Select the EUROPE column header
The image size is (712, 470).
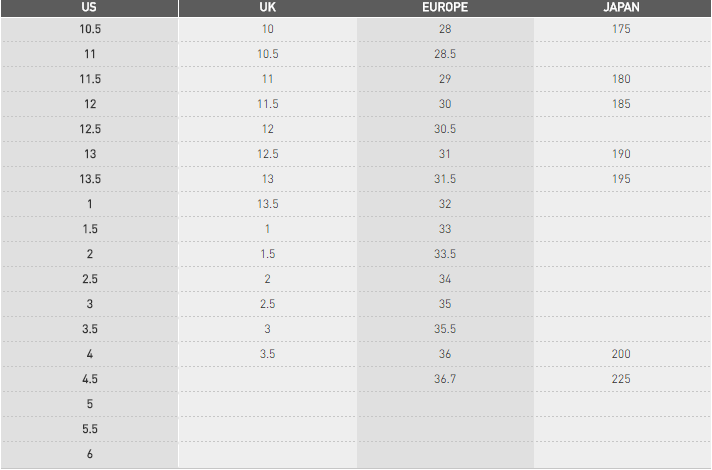tap(445, 8)
